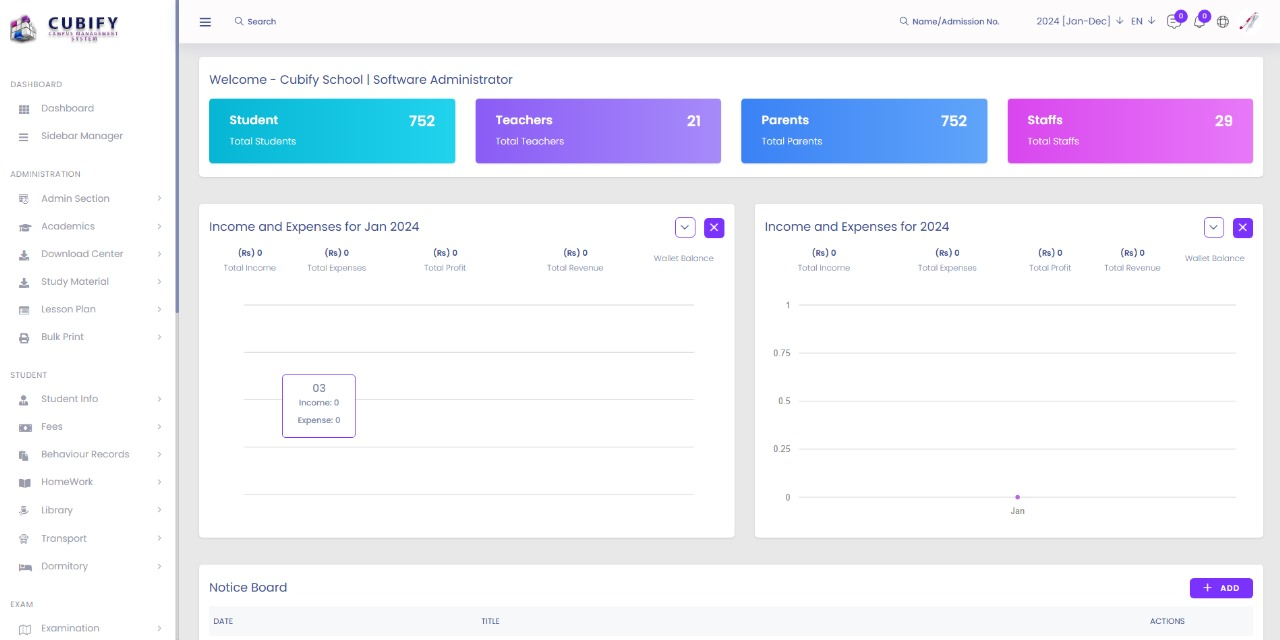The image size is (1280, 640).
Task: Click the Cubify logo
Action: tap(65, 27)
